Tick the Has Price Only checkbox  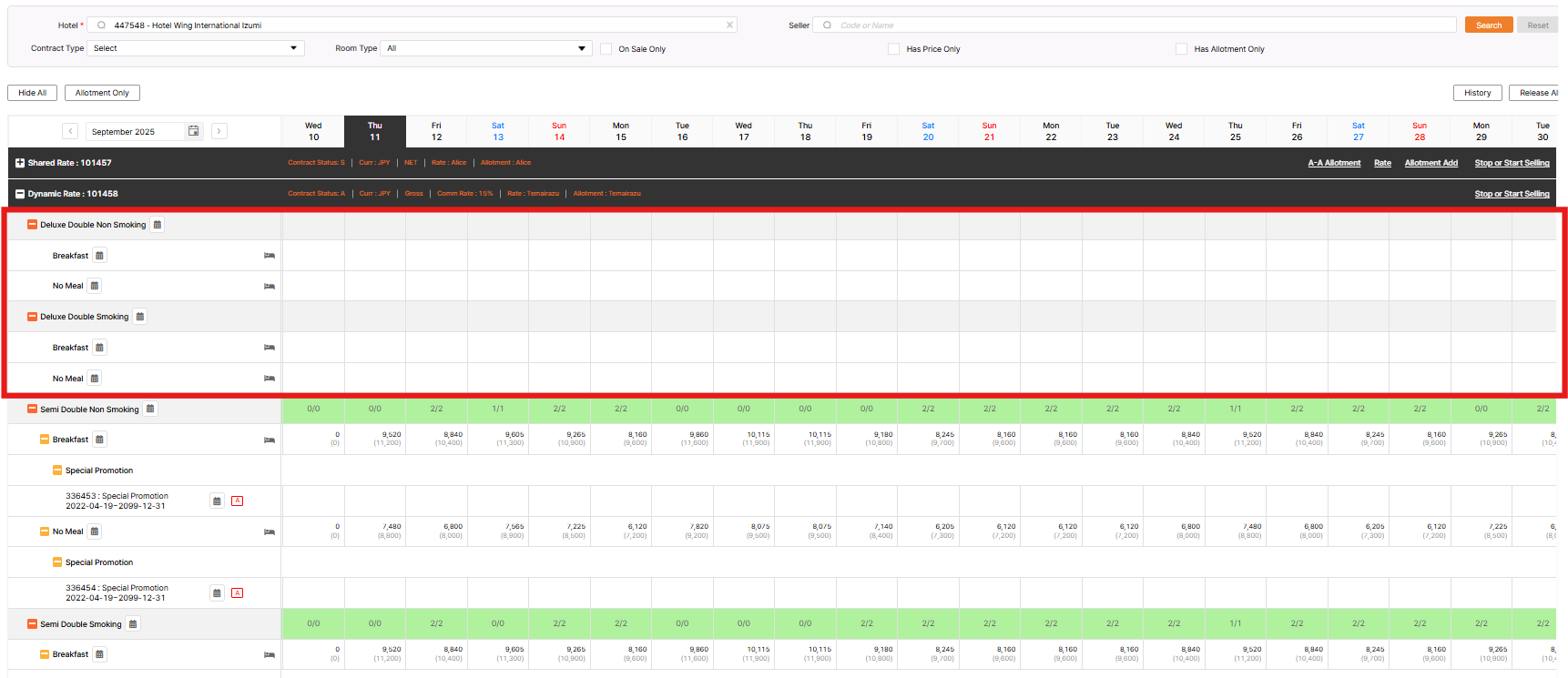click(894, 49)
